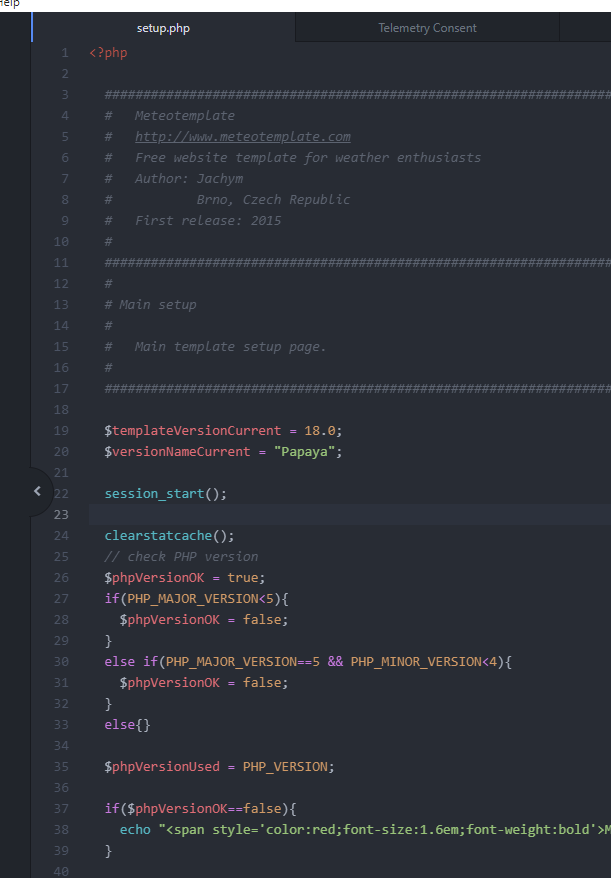
Task: Click the meteotemplate.com URL in the comment
Action: [242, 137]
